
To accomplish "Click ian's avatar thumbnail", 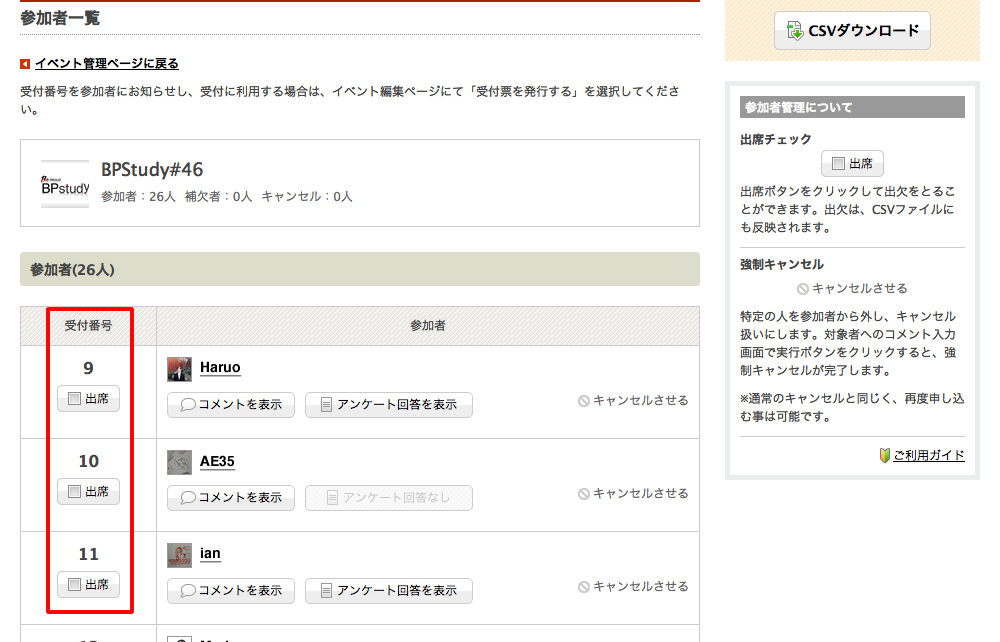I will [x=179, y=555].
